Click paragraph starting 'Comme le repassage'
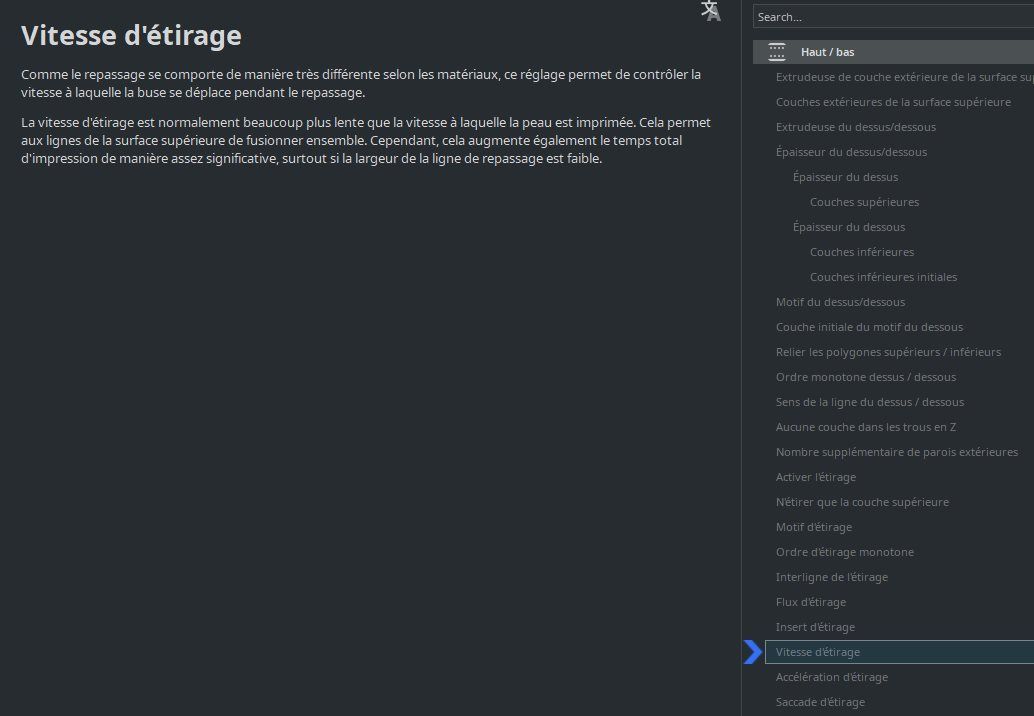Screen dimensions: 1034x716 361,84
